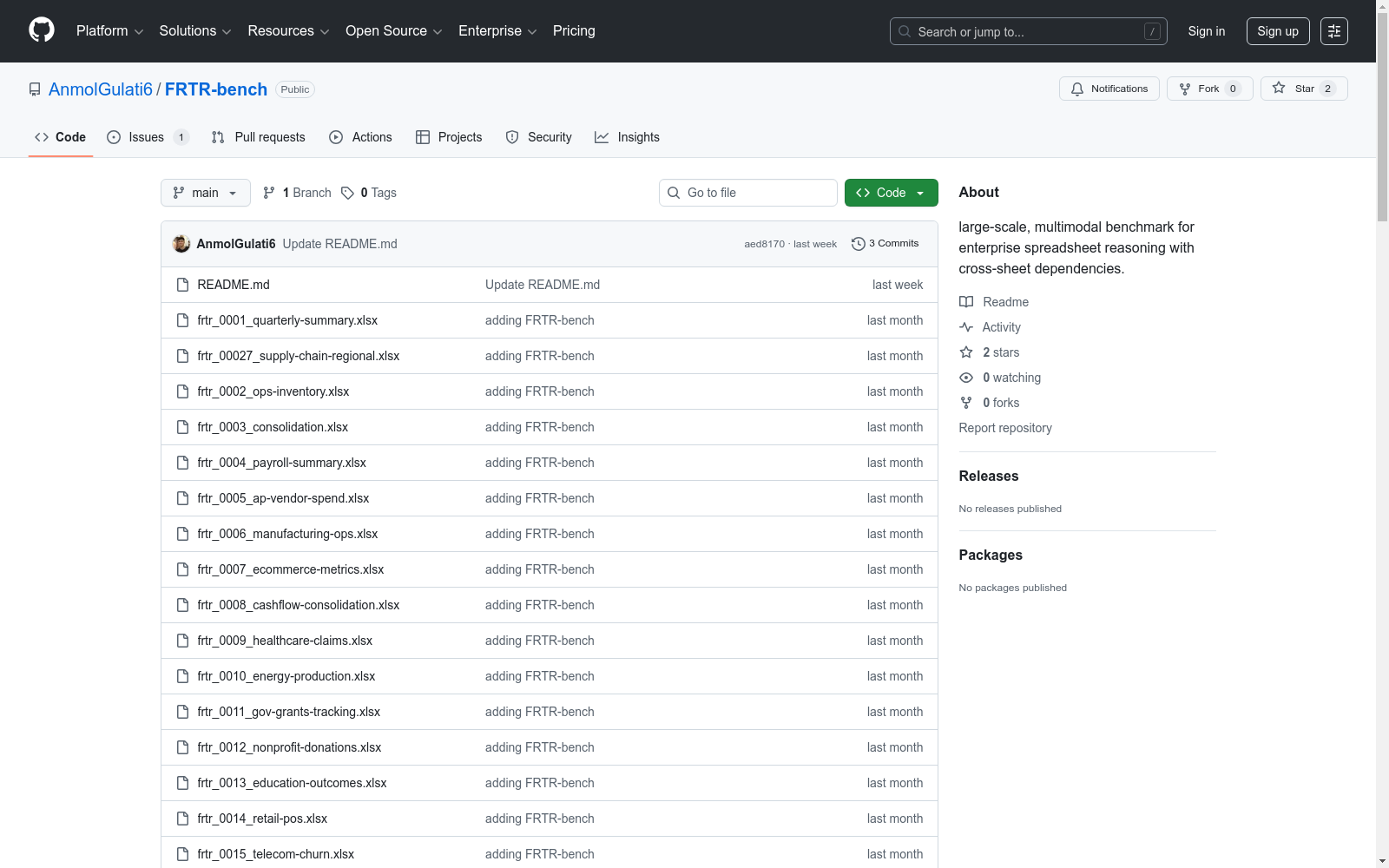This screenshot has width=1389, height=868.
Task: View the 1 Branch link
Action: 297,193
